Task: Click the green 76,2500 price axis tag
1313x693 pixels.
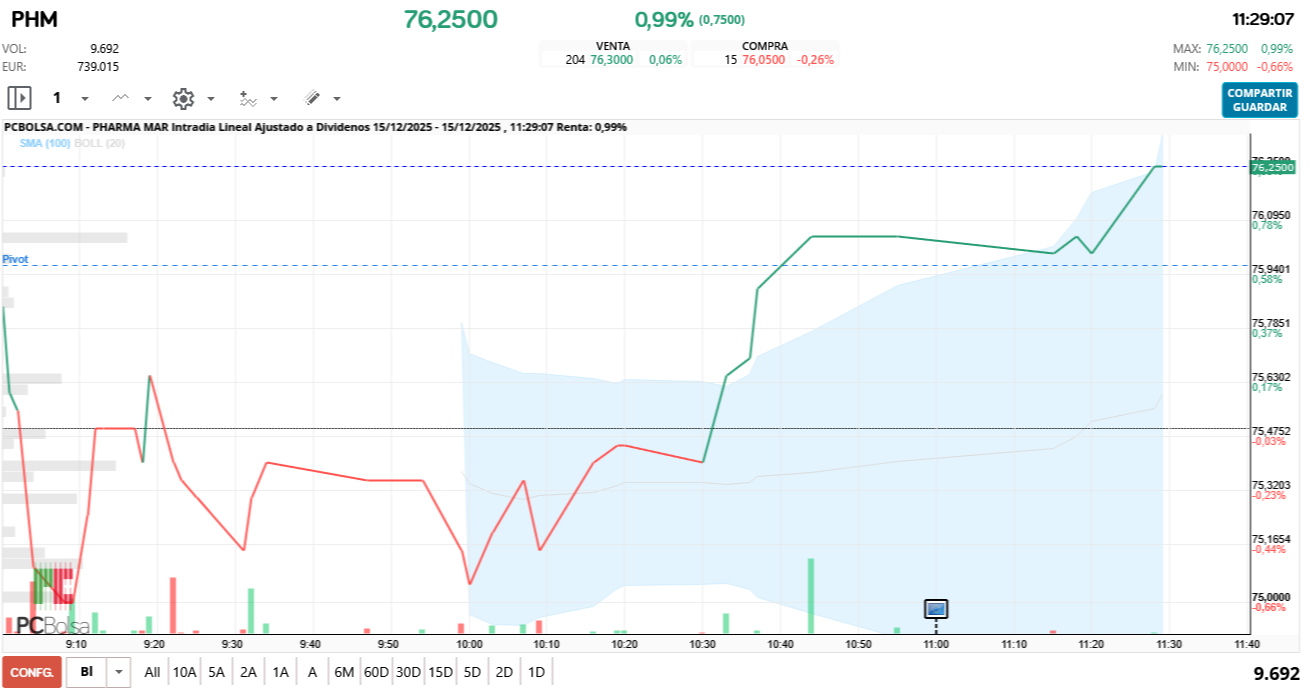Action: [x=1272, y=168]
